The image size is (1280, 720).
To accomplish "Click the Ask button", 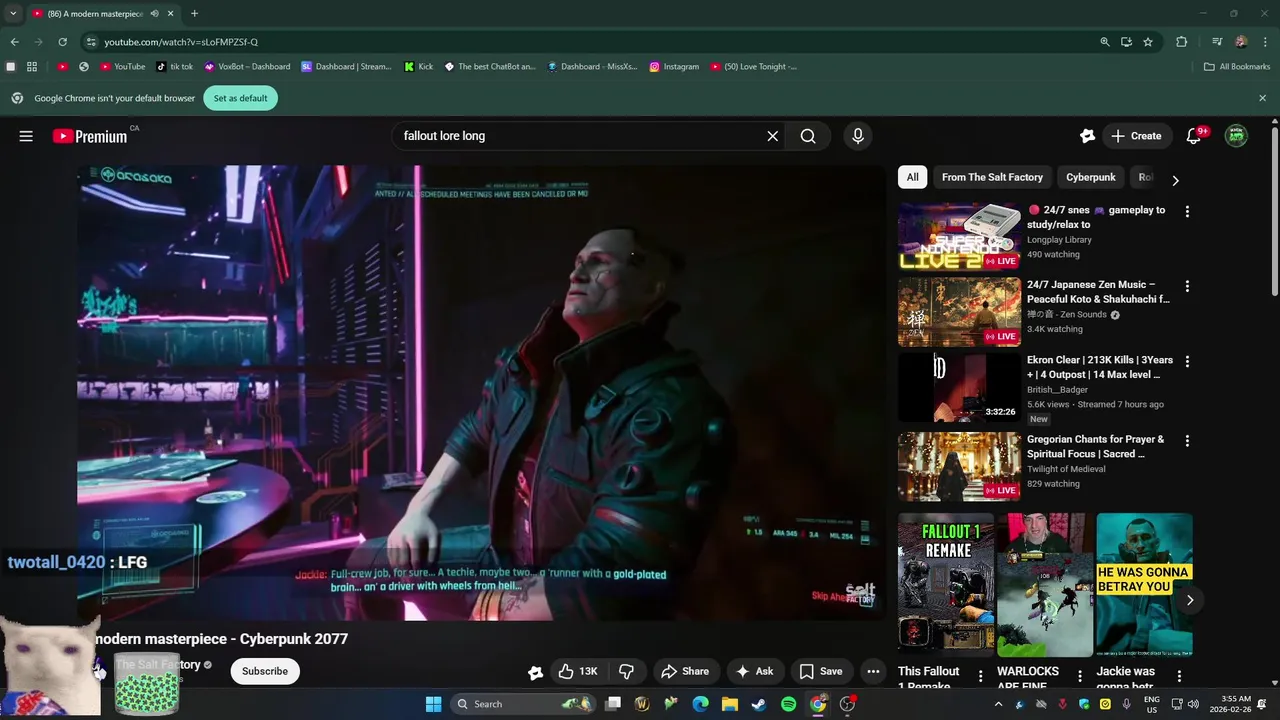I will pyautogui.click(x=755, y=671).
